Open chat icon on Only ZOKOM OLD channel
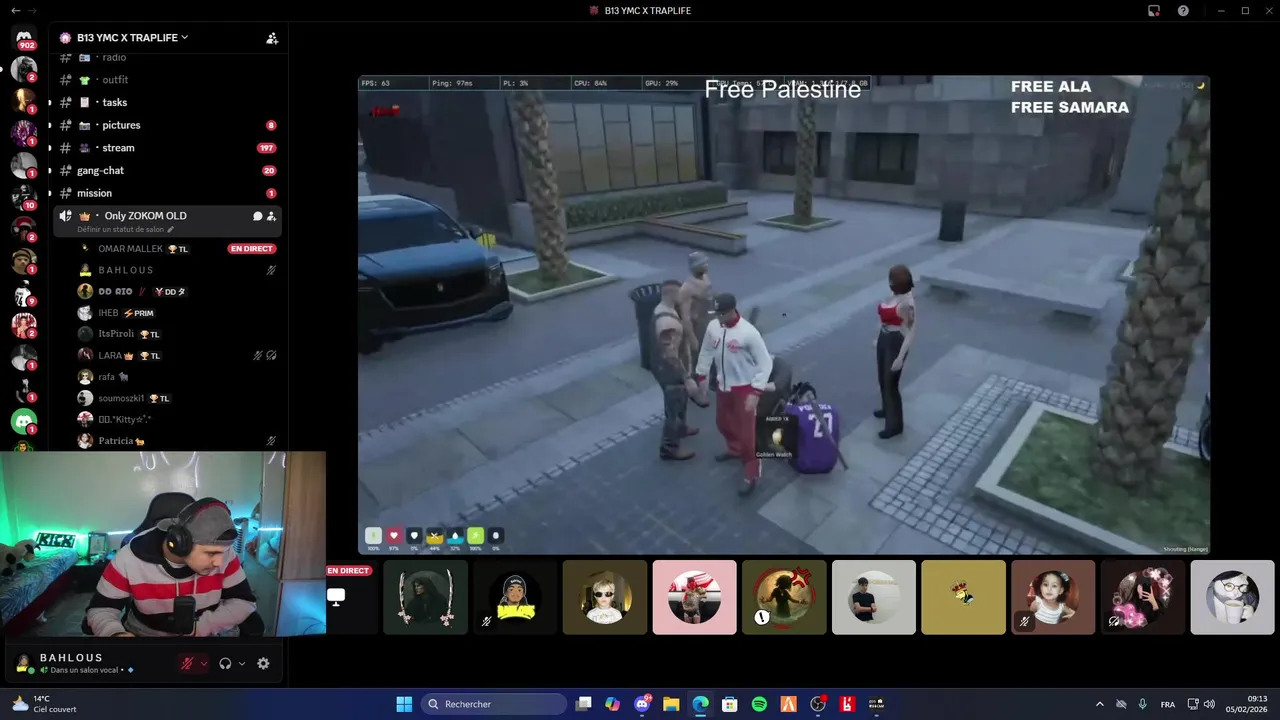 257,216
